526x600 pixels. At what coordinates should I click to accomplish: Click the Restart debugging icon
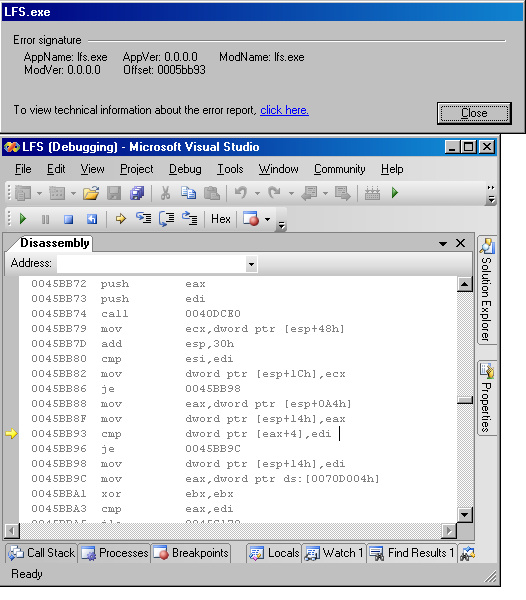coord(92,219)
